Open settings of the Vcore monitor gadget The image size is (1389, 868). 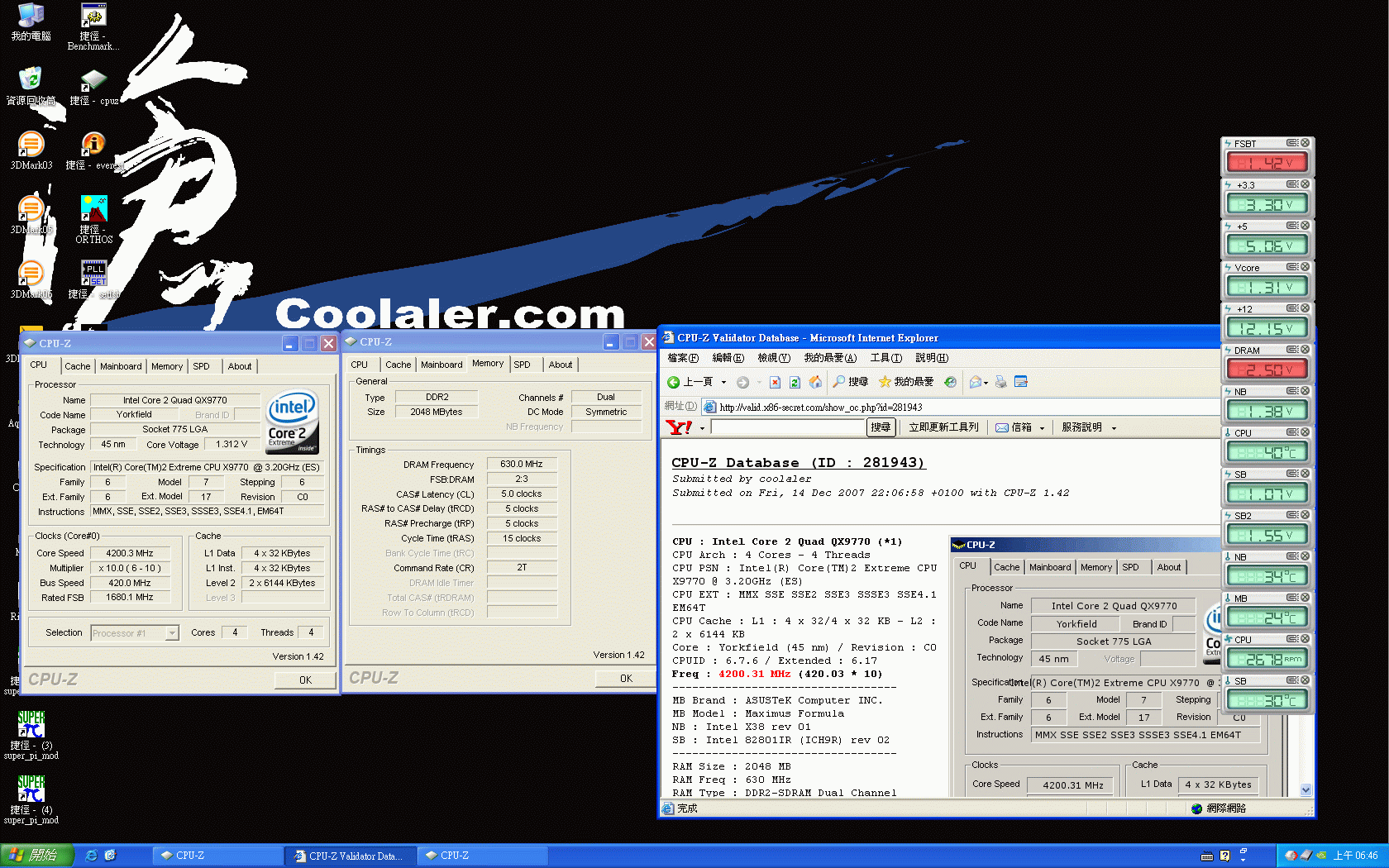click(x=1291, y=267)
